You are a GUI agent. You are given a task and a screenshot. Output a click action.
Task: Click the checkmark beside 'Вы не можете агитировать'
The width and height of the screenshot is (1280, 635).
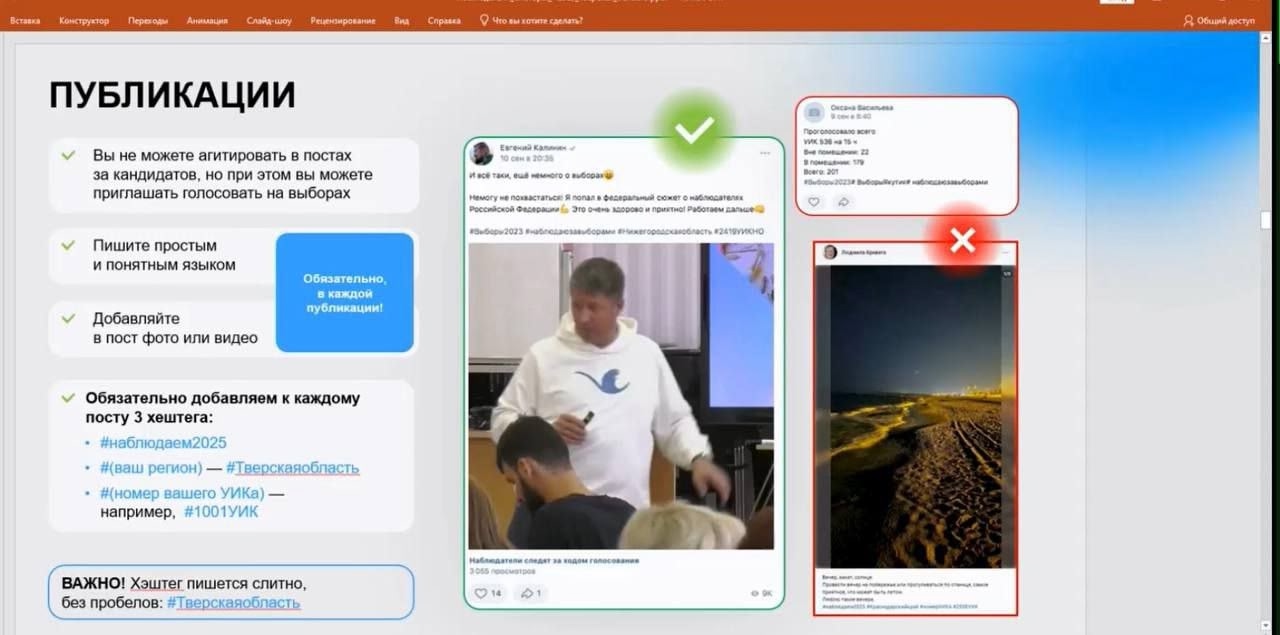tap(68, 156)
